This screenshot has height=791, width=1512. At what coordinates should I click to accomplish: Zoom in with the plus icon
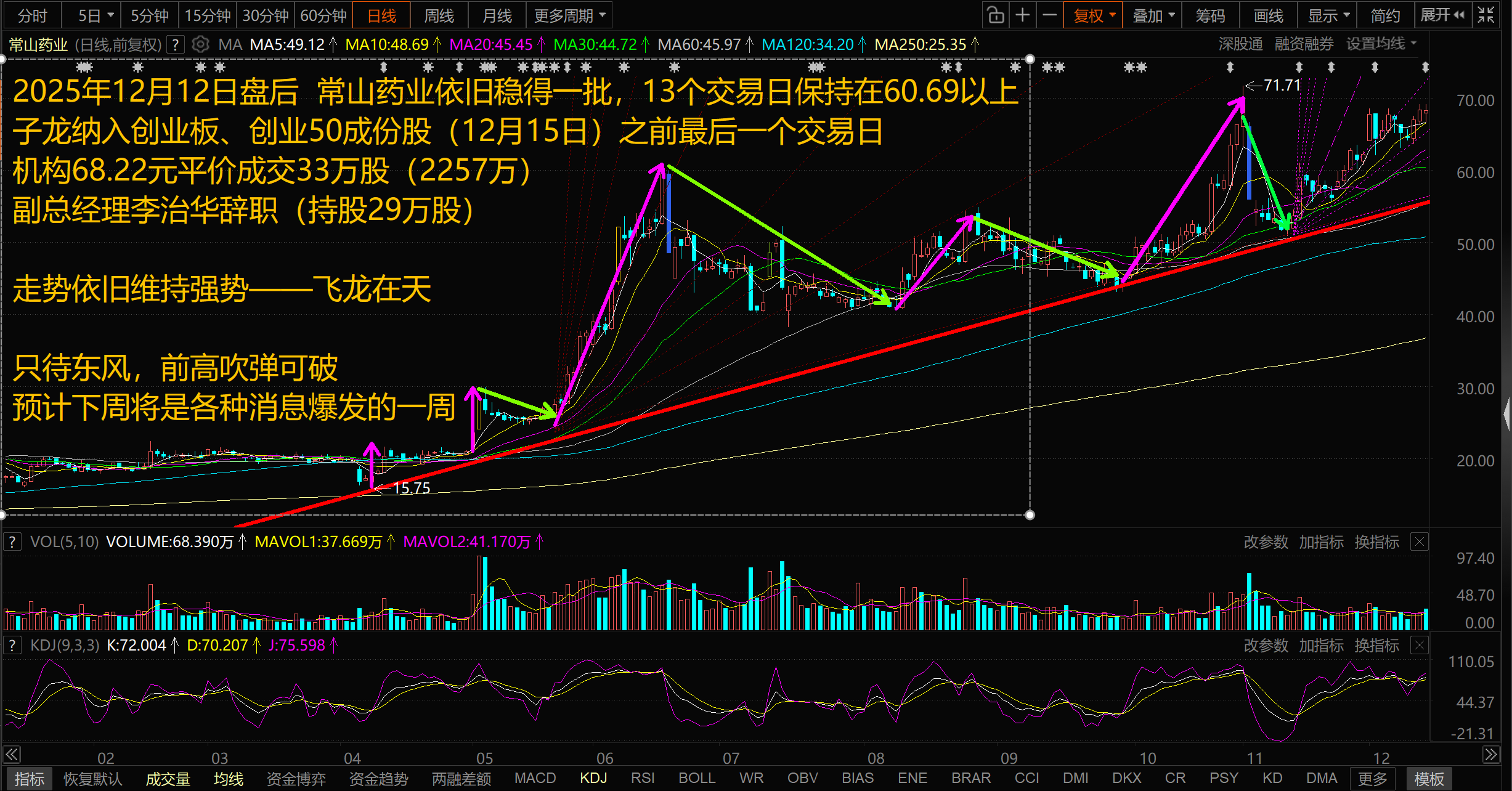pyautogui.click(x=1023, y=15)
